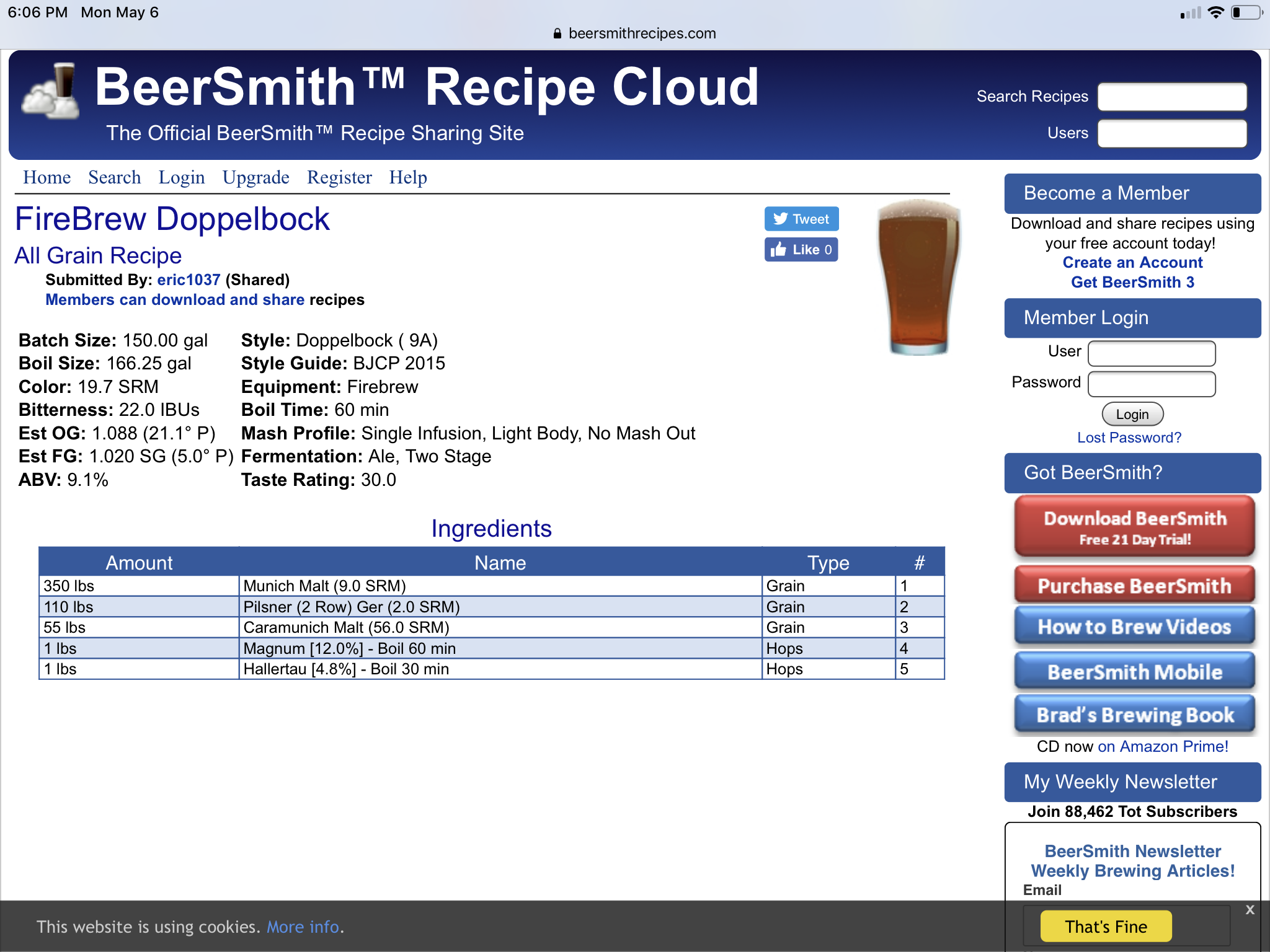Close the cookie banner with X

click(x=1250, y=910)
